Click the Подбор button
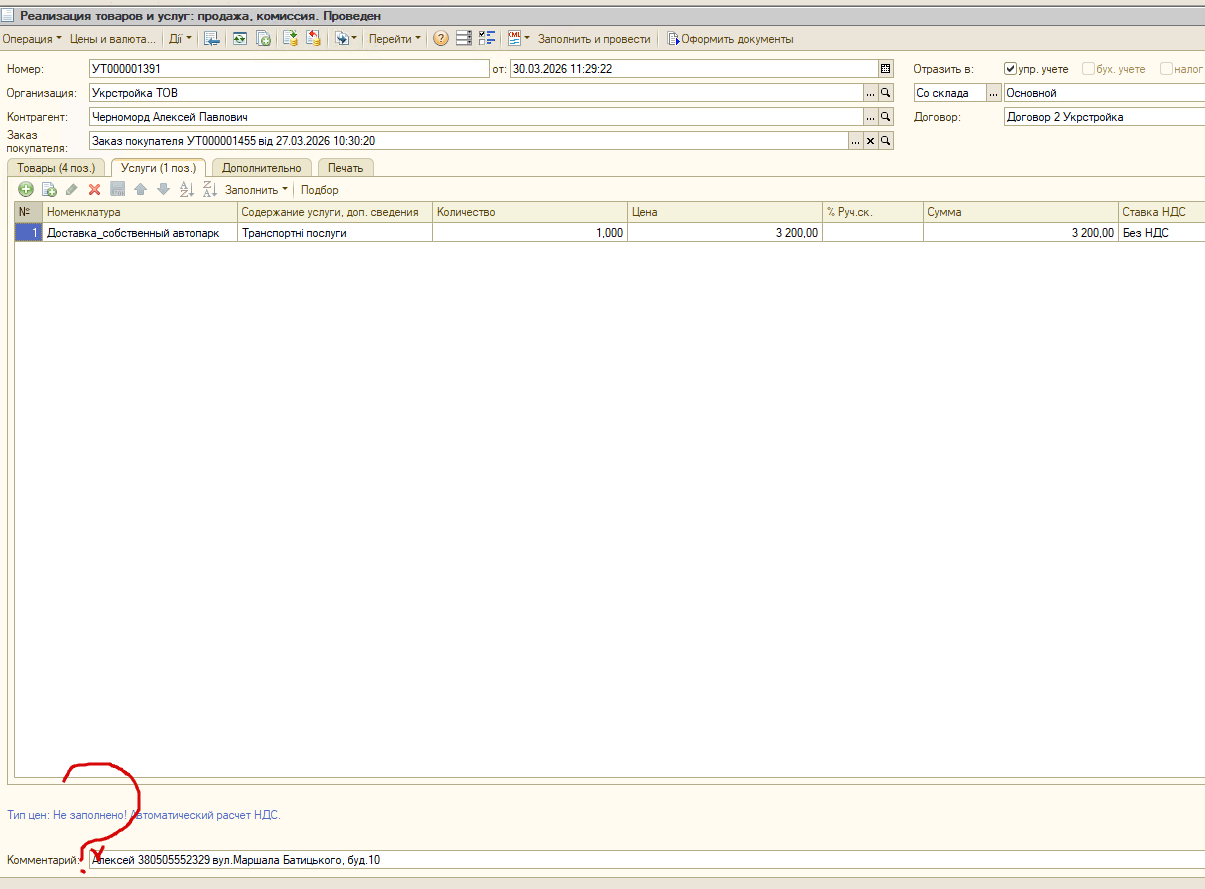1205x889 pixels. point(320,189)
